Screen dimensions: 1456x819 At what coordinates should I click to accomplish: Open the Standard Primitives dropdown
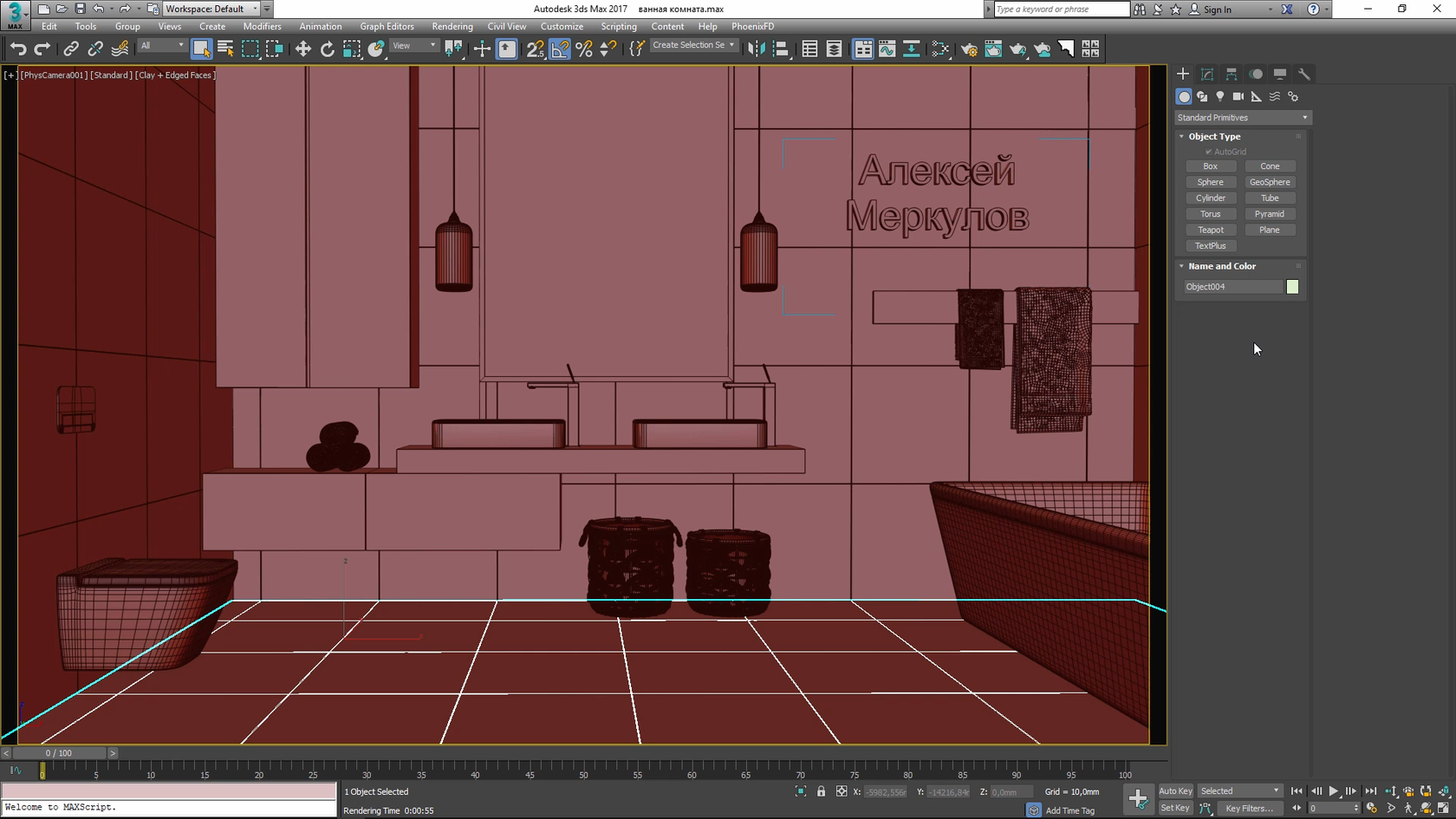(x=1242, y=118)
